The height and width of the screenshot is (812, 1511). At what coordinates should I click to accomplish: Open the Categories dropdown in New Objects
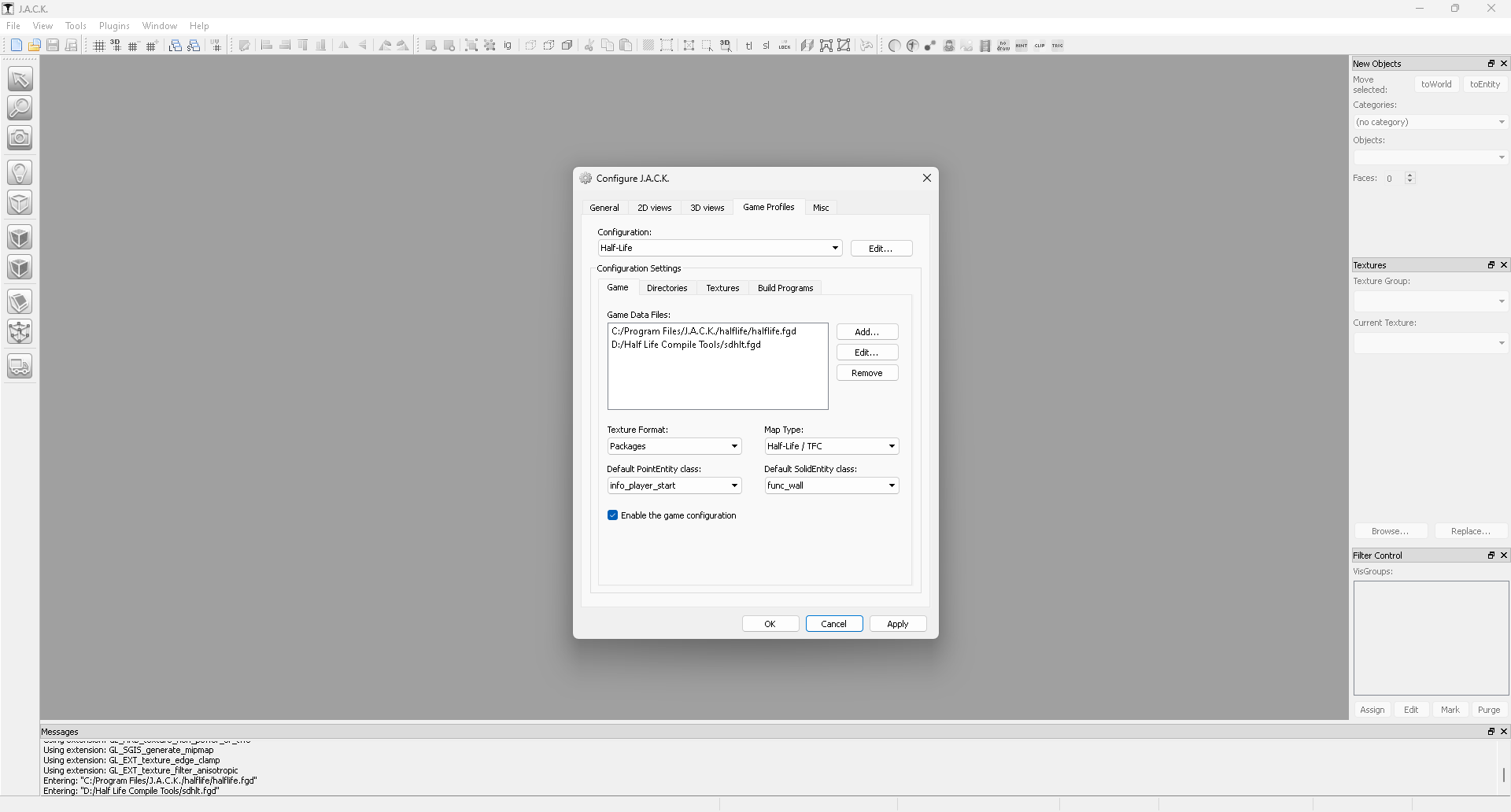point(1431,122)
